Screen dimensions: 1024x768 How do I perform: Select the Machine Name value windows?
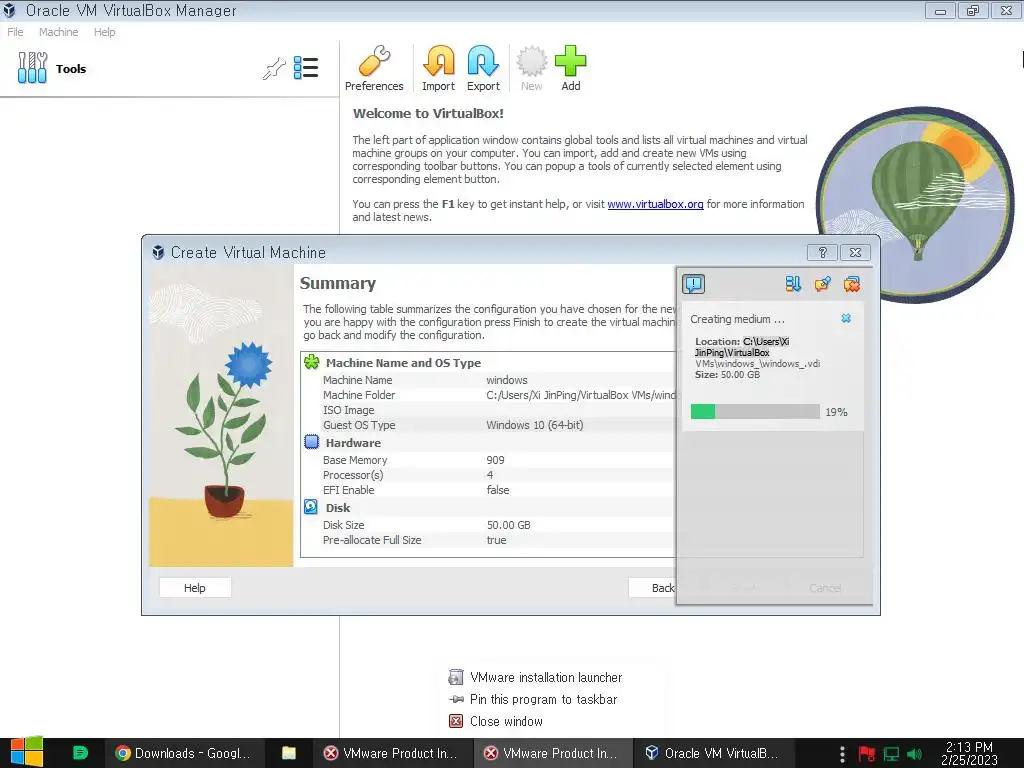coord(507,379)
